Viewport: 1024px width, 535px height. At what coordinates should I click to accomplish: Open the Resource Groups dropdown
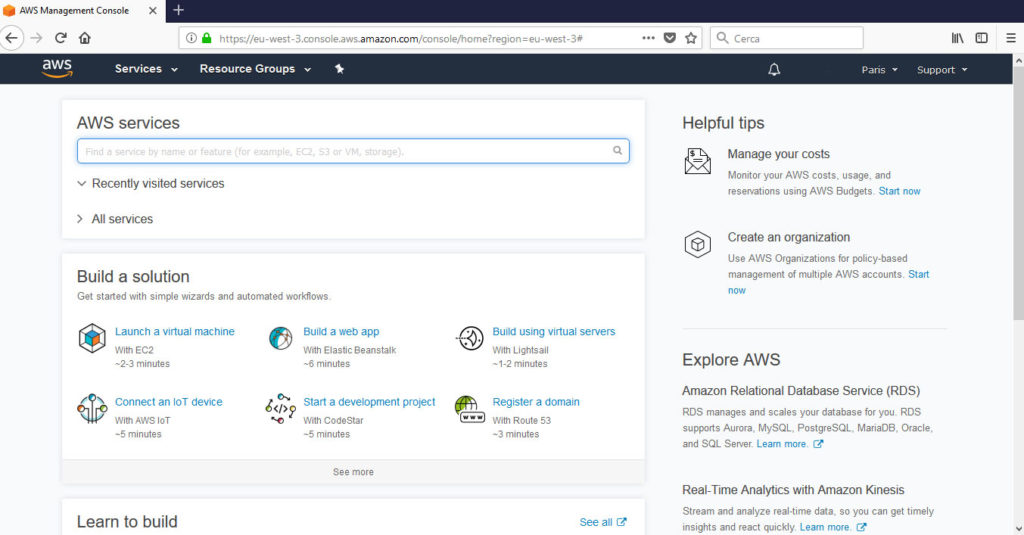click(255, 69)
